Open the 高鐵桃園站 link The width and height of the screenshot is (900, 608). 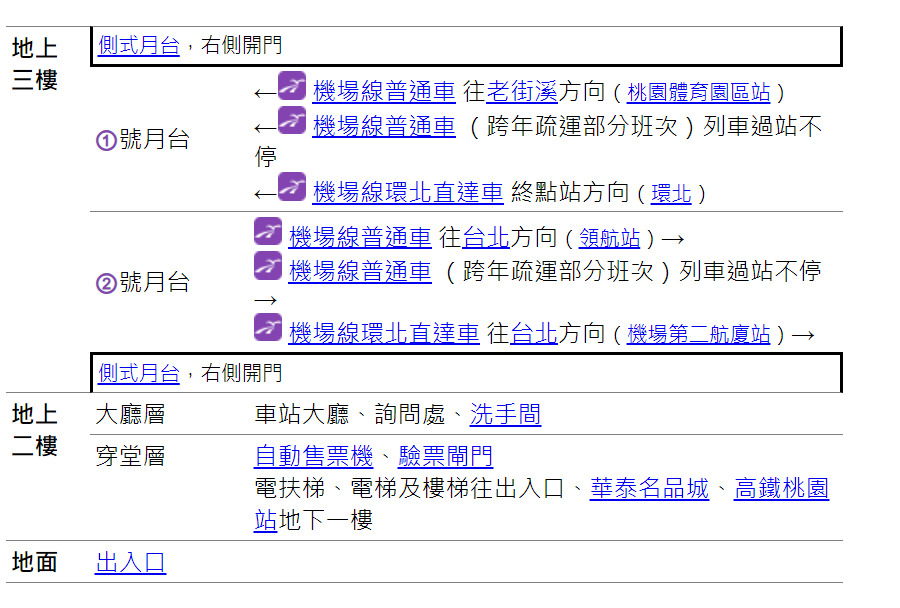781,490
